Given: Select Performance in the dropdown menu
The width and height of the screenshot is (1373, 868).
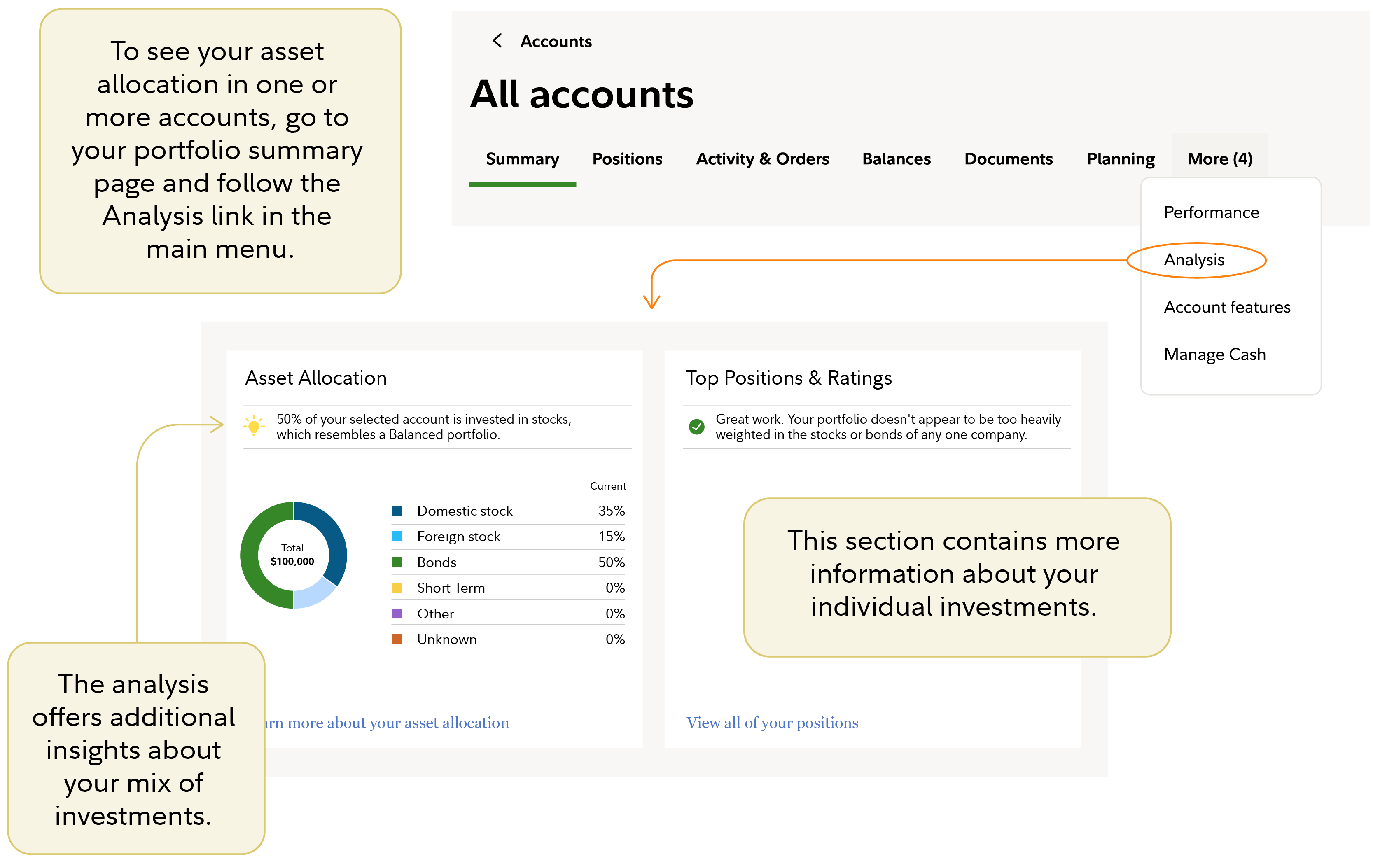Looking at the screenshot, I should 1211,212.
